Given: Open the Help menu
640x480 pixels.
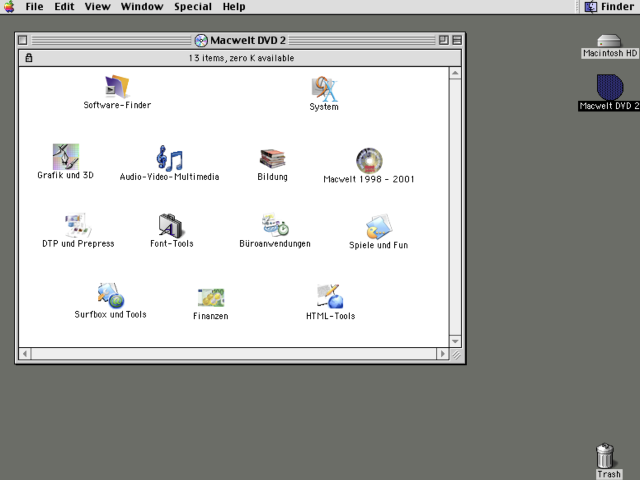Looking at the screenshot, I should [234, 7].
